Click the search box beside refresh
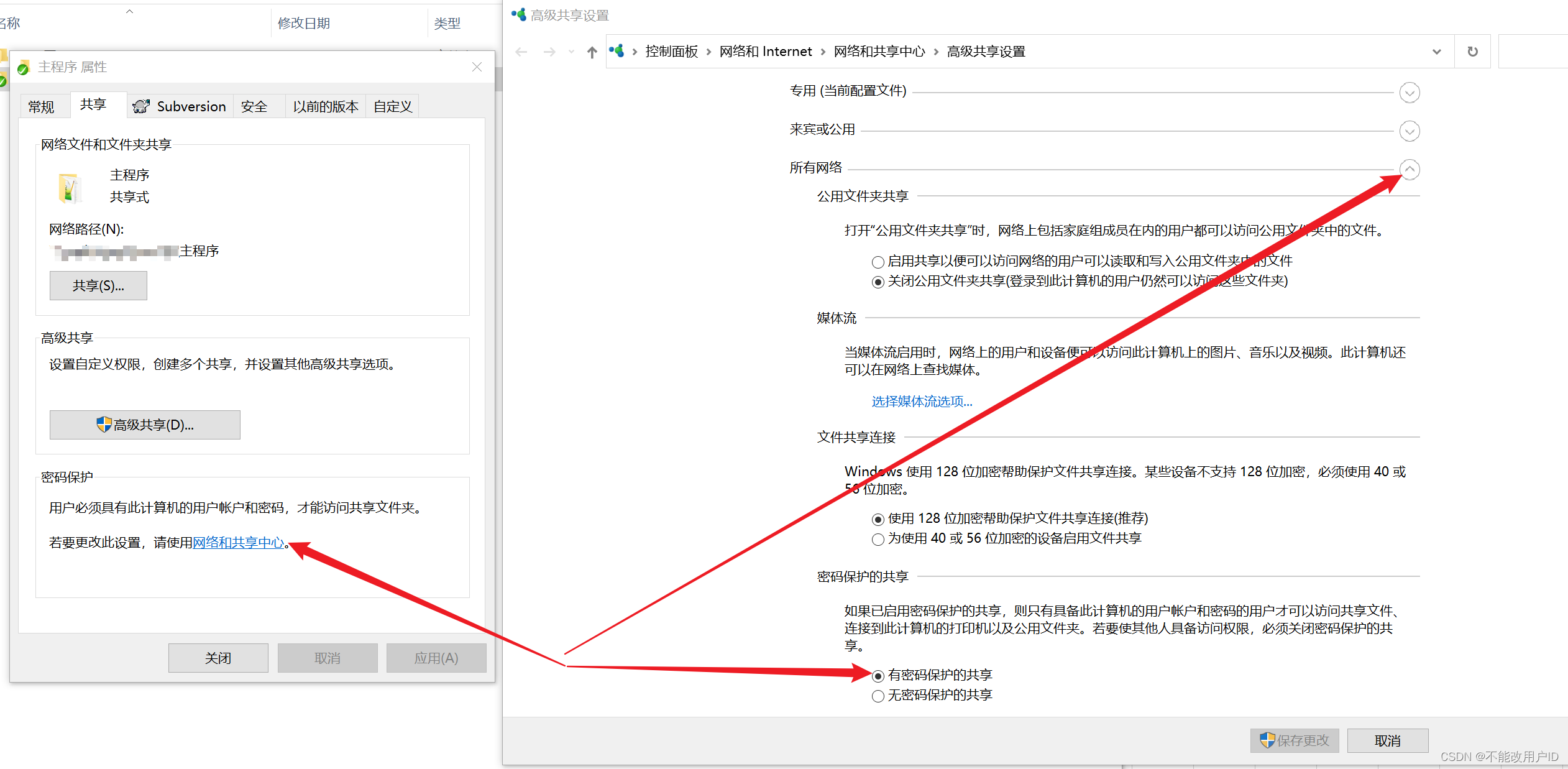 [1533, 52]
